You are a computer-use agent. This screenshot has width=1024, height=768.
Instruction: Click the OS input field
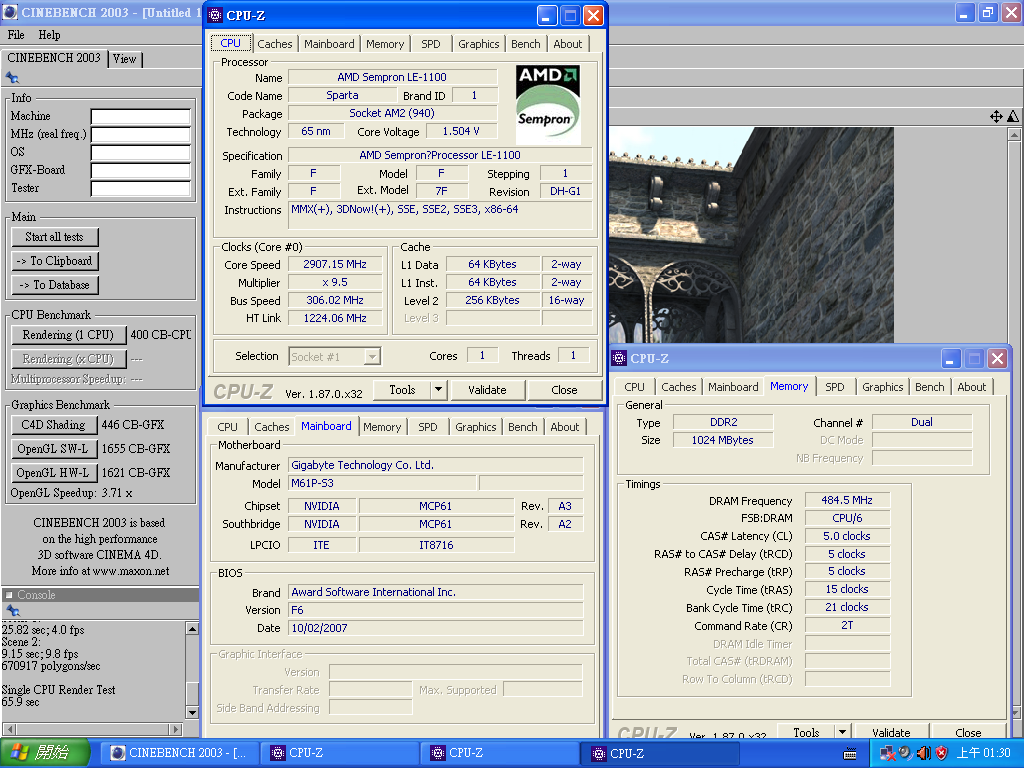coord(140,153)
